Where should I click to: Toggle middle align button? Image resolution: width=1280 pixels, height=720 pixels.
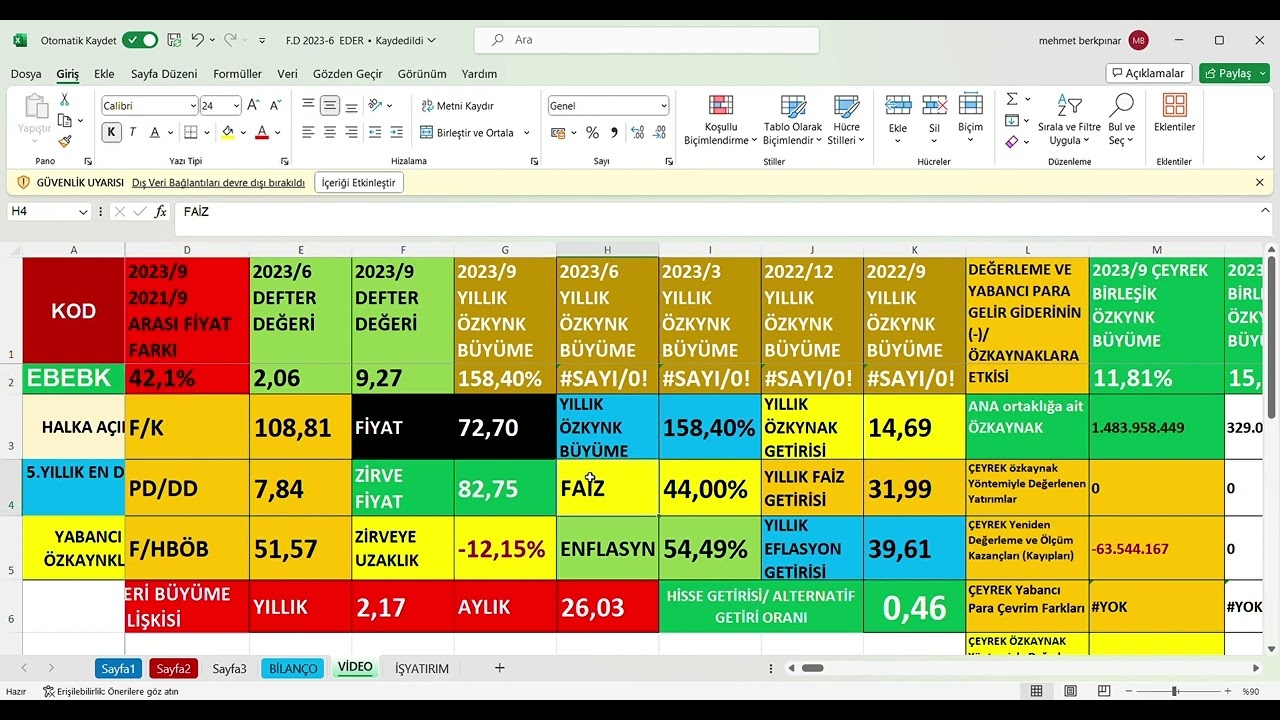pos(329,105)
